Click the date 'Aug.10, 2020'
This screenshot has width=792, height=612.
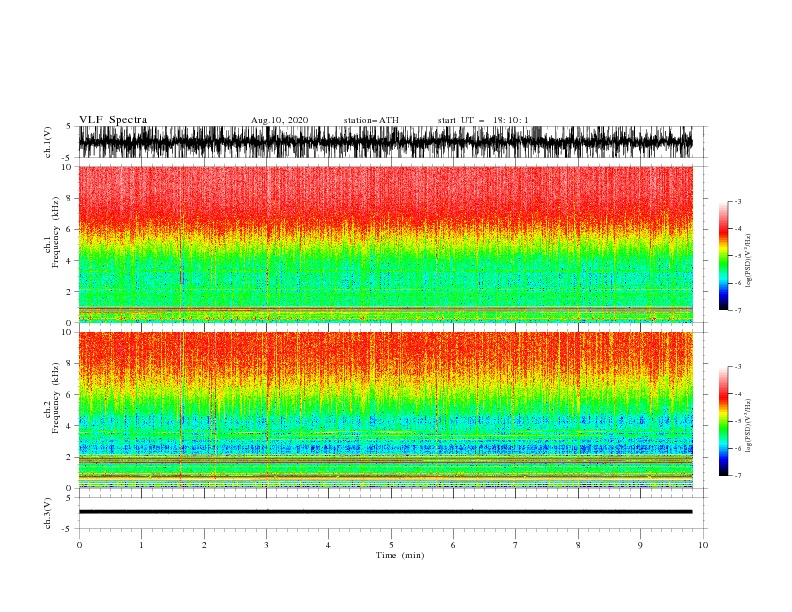pos(279,120)
